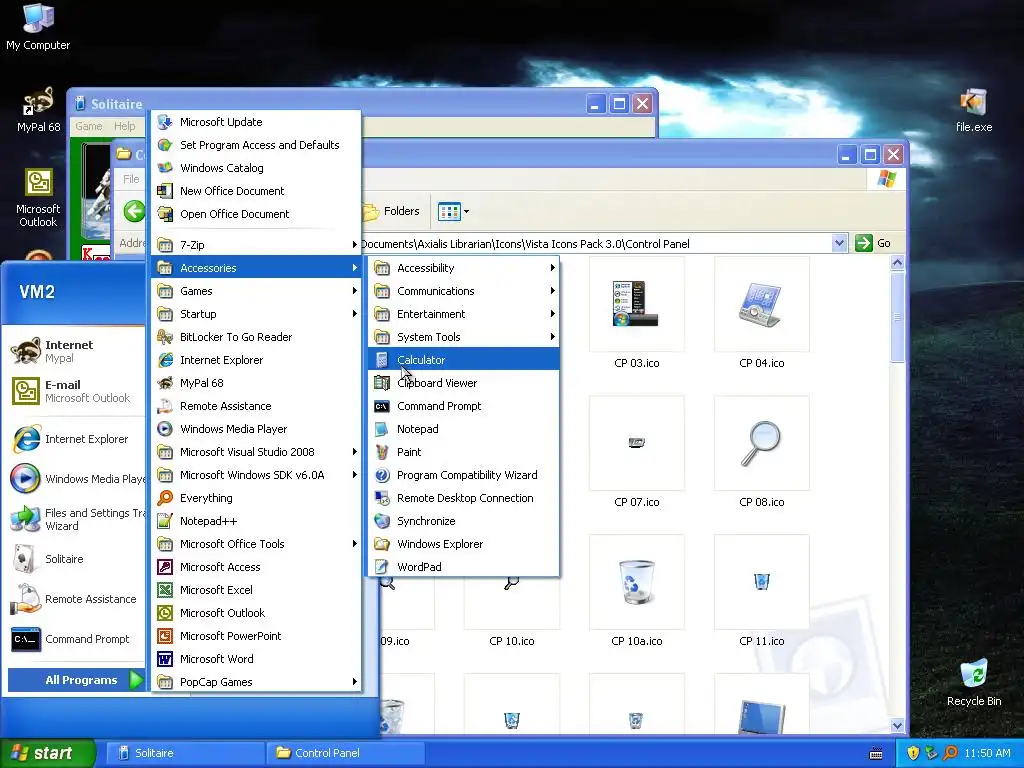This screenshot has width=1024, height=768.
Task: Click the Microsoft Excel icon
Action: click(165, 590)
